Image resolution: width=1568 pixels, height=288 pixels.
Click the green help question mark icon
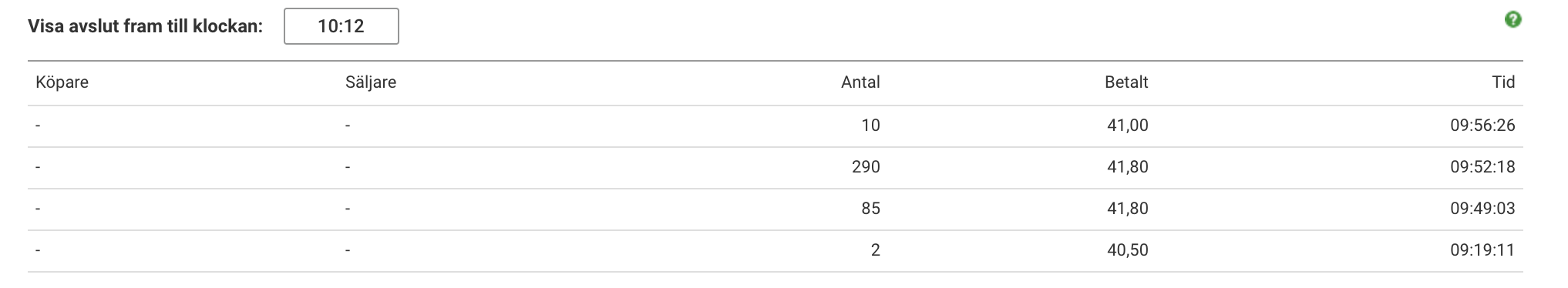pos(1513,20)
